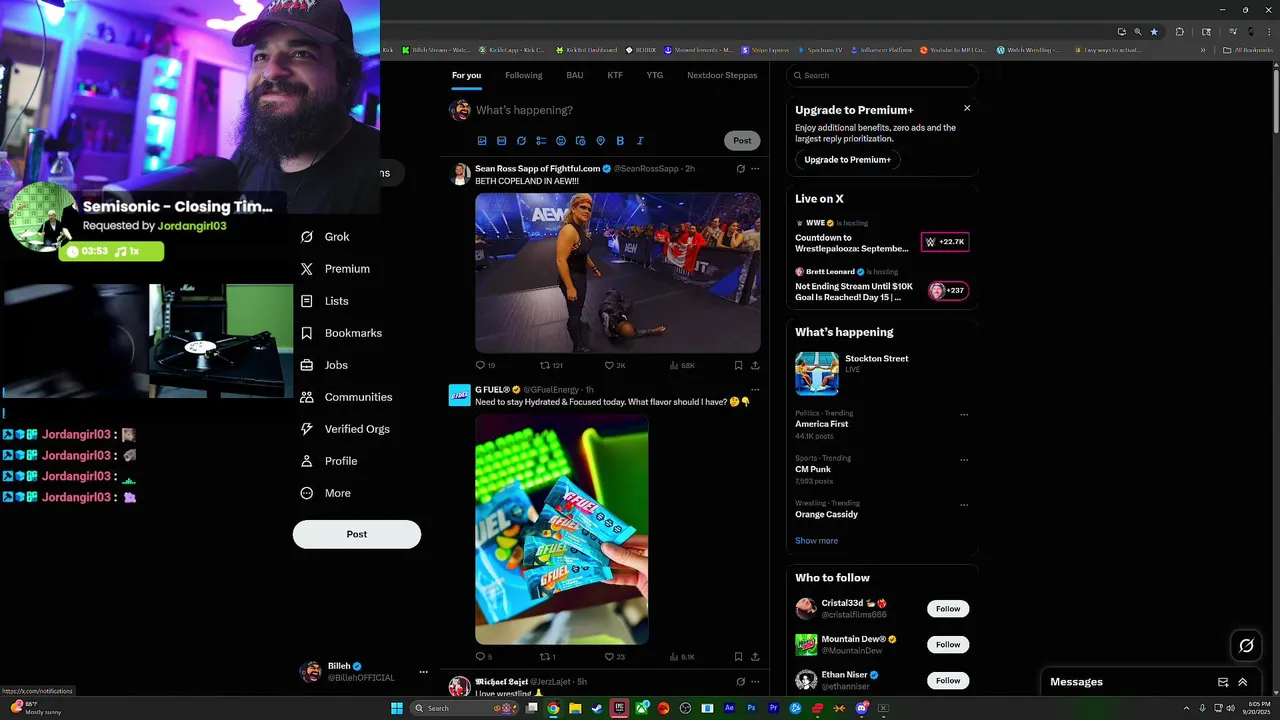This screenshot has width=1280, height=720.
Task: Switch to the Nextdoor Steppas tab
Action: [722, 75]
